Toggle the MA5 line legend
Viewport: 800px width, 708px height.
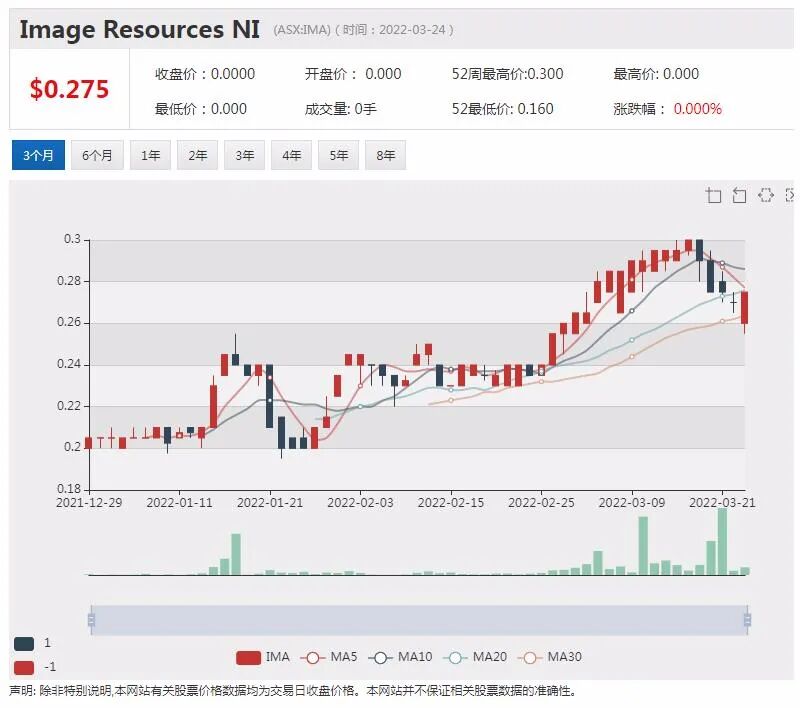pos(329,657)
